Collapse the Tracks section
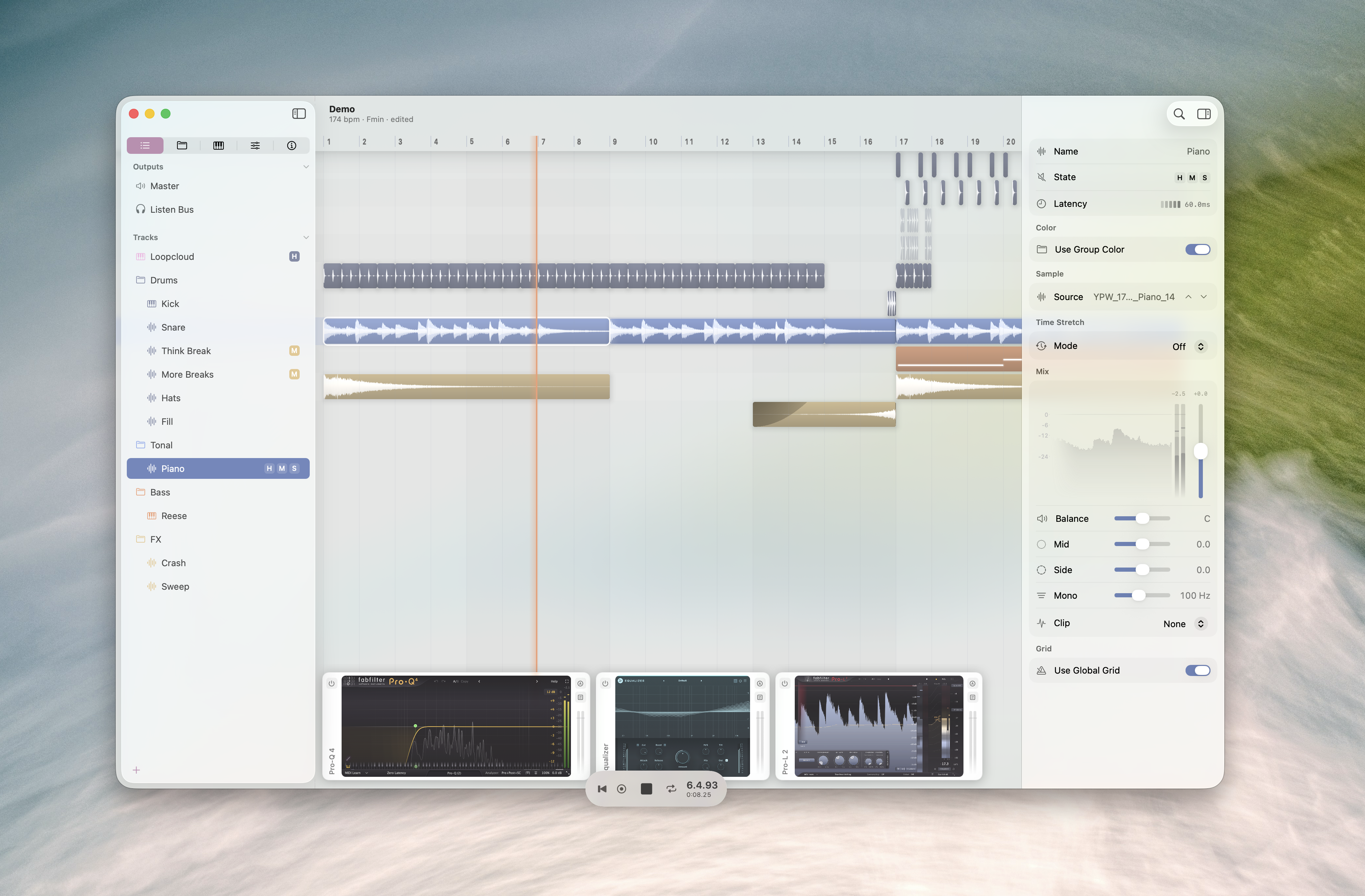This screenshot has width=1365, height=896. 306,237
